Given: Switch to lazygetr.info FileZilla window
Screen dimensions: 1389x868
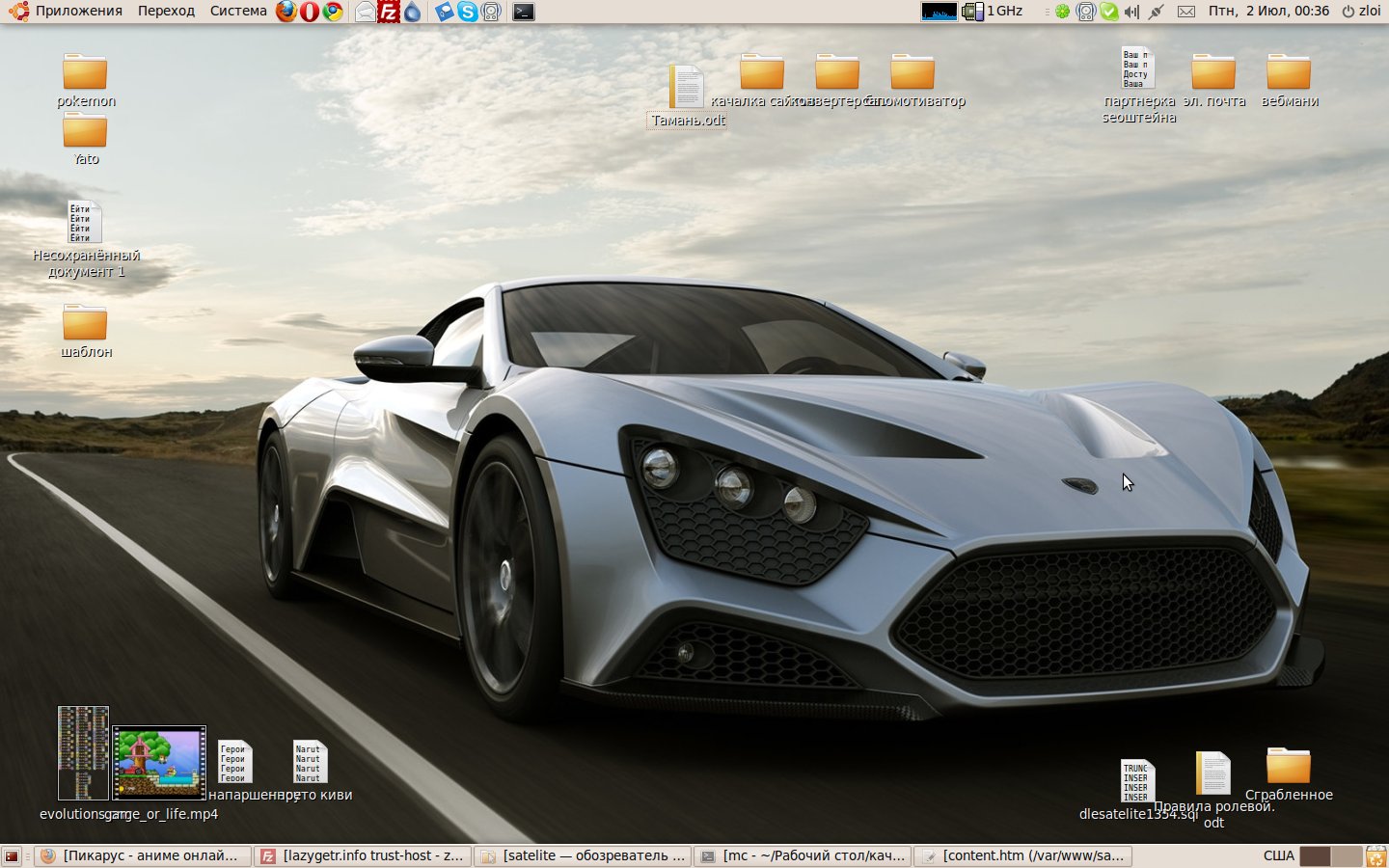Looking at the screenshot, I should point(363,855).
